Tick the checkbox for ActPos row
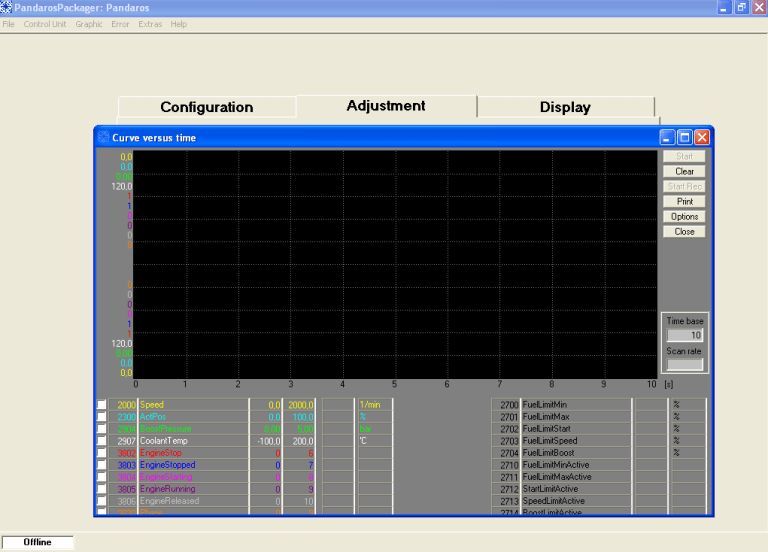Viewport: 768px width, 552px height. (101, 417)
